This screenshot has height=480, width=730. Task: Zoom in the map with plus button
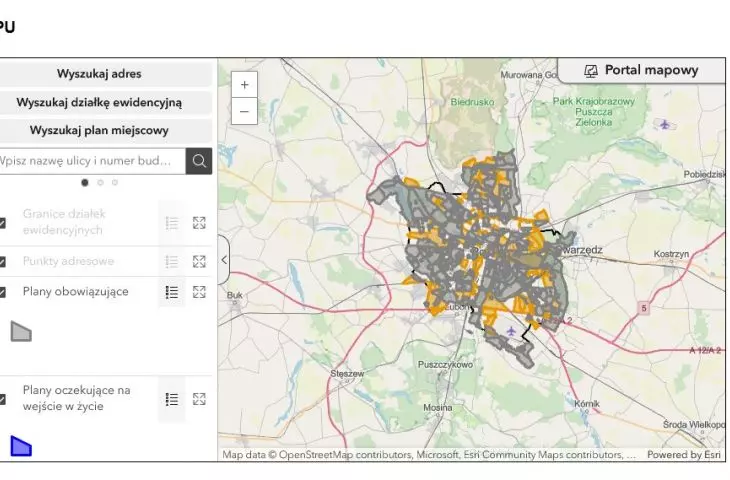click(x=244, y=85)
